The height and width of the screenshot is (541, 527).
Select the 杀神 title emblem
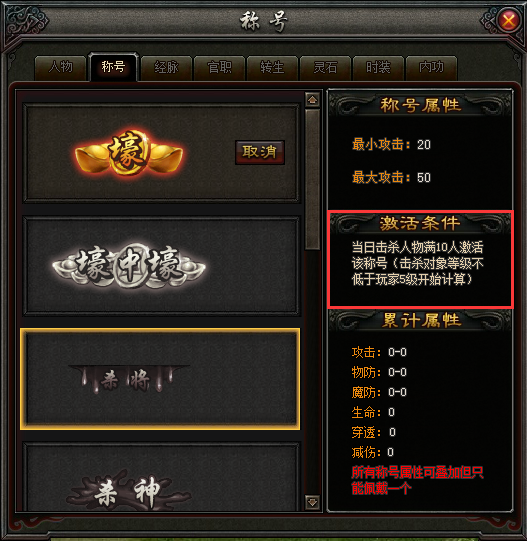[x=128, y=491]
